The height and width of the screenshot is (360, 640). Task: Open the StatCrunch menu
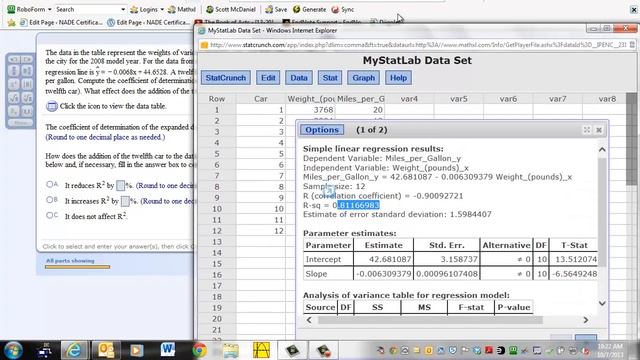pos(226,78)
